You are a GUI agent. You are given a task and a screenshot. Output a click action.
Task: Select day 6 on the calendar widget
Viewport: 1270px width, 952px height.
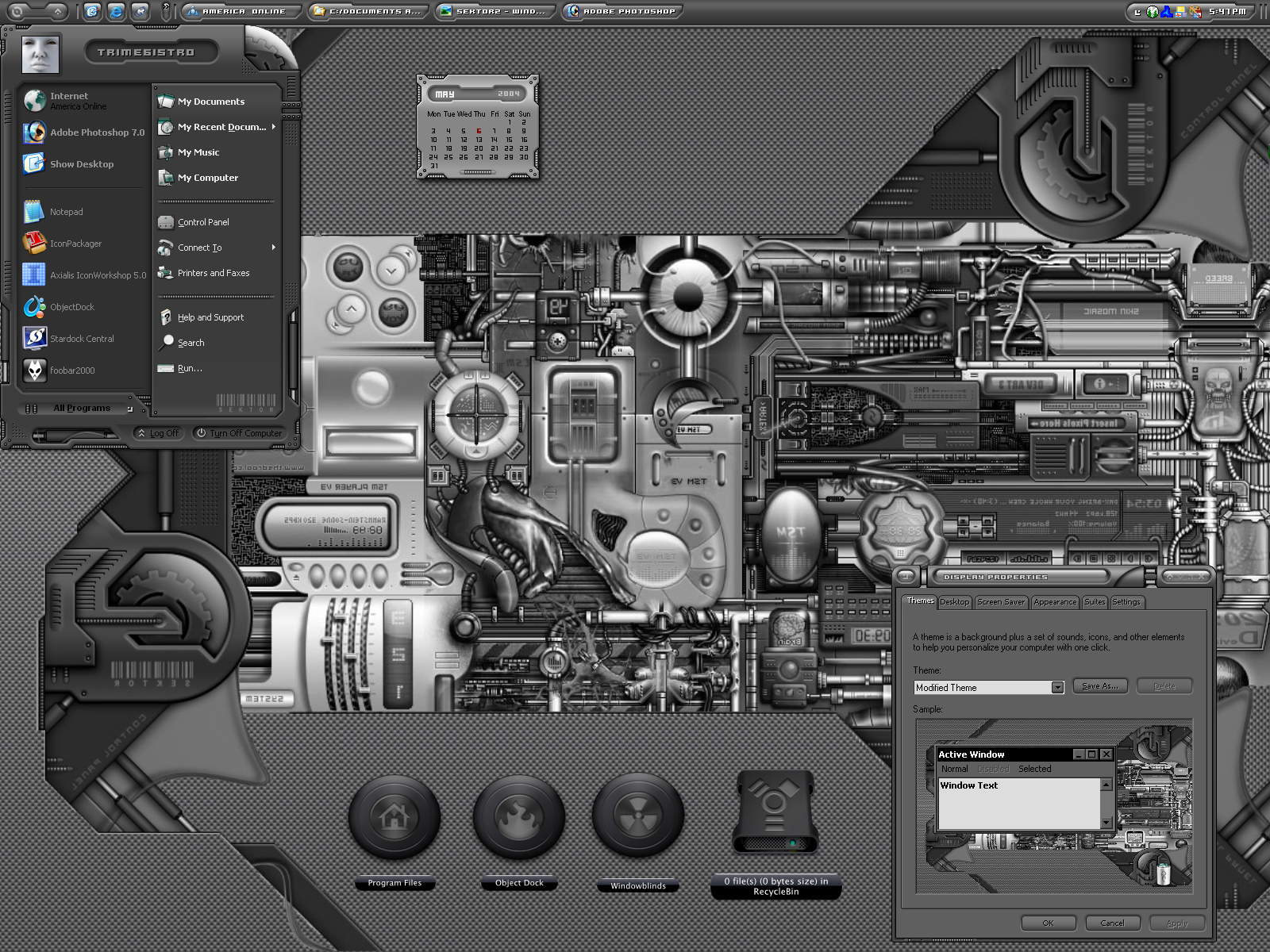pyautogui.click(x=479, y=131)
